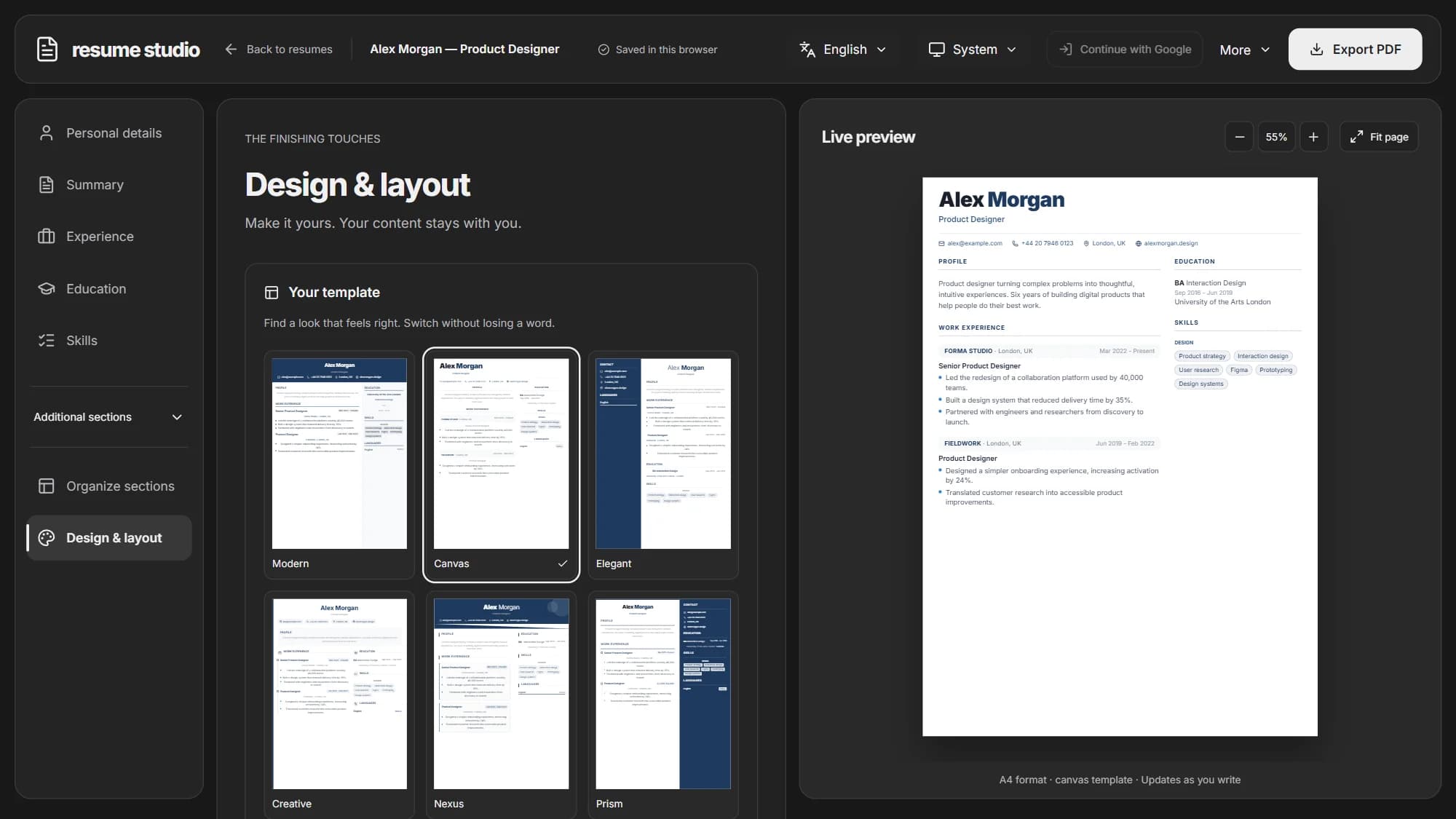Image resolution: width=1456 pixels, height=819 pixels.
Task: Choose the Elegant template
Action: [663, 465]
